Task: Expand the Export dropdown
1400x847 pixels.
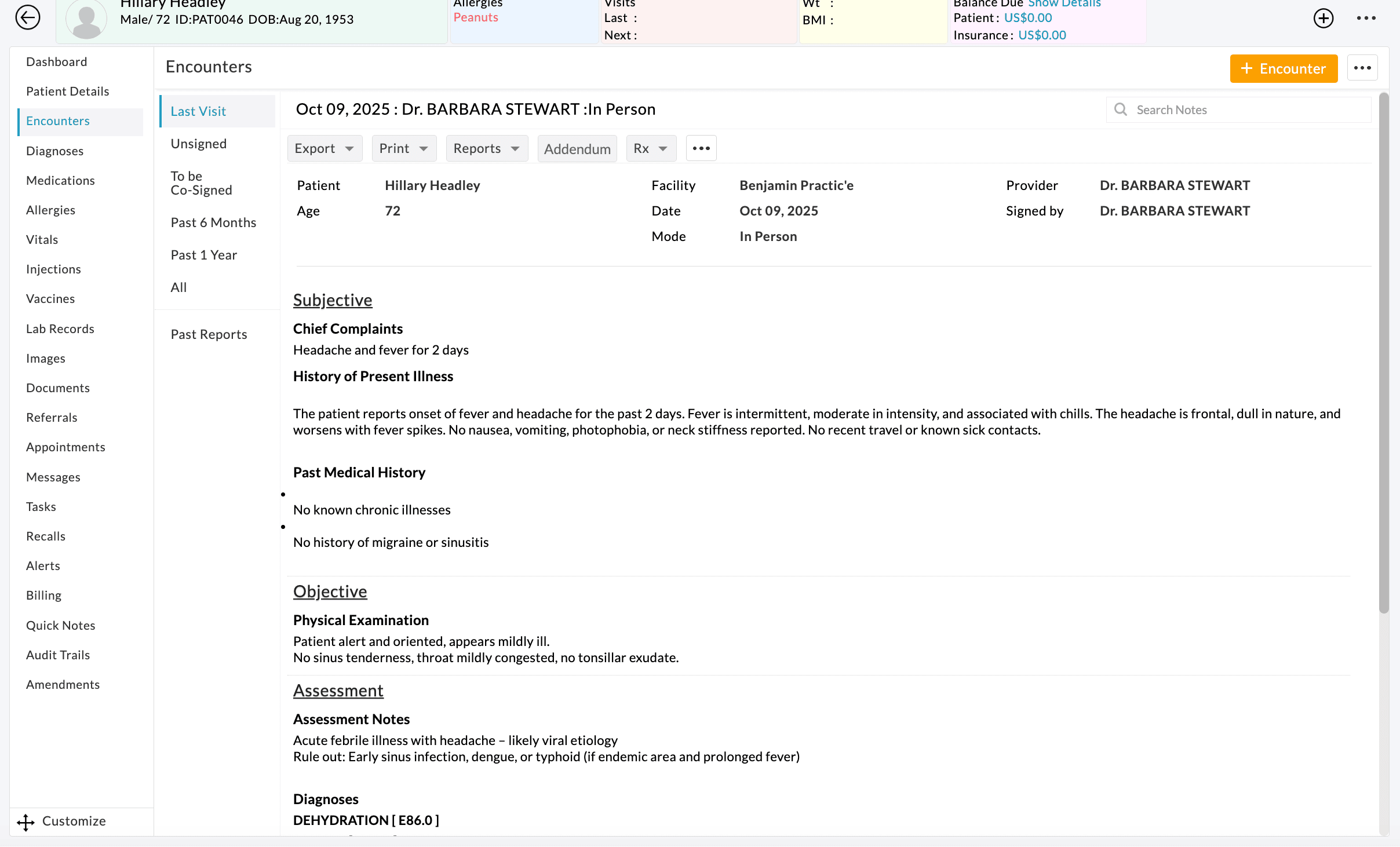Action: 325,148
